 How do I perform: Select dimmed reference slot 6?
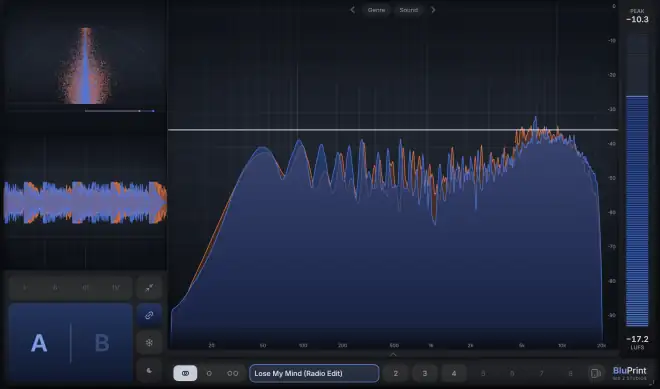[x=512, y=373]
